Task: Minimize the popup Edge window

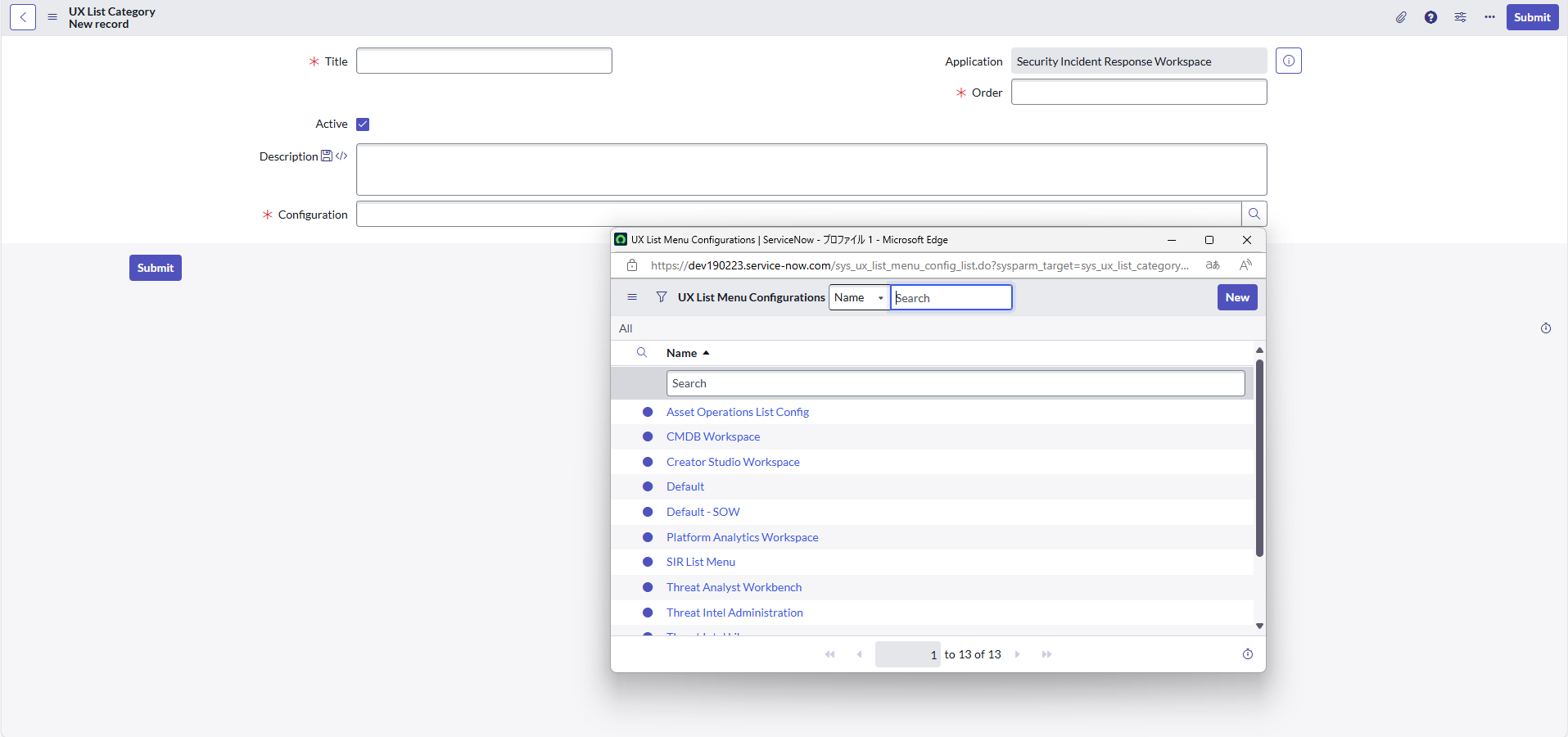Action: click(1172, 240)
